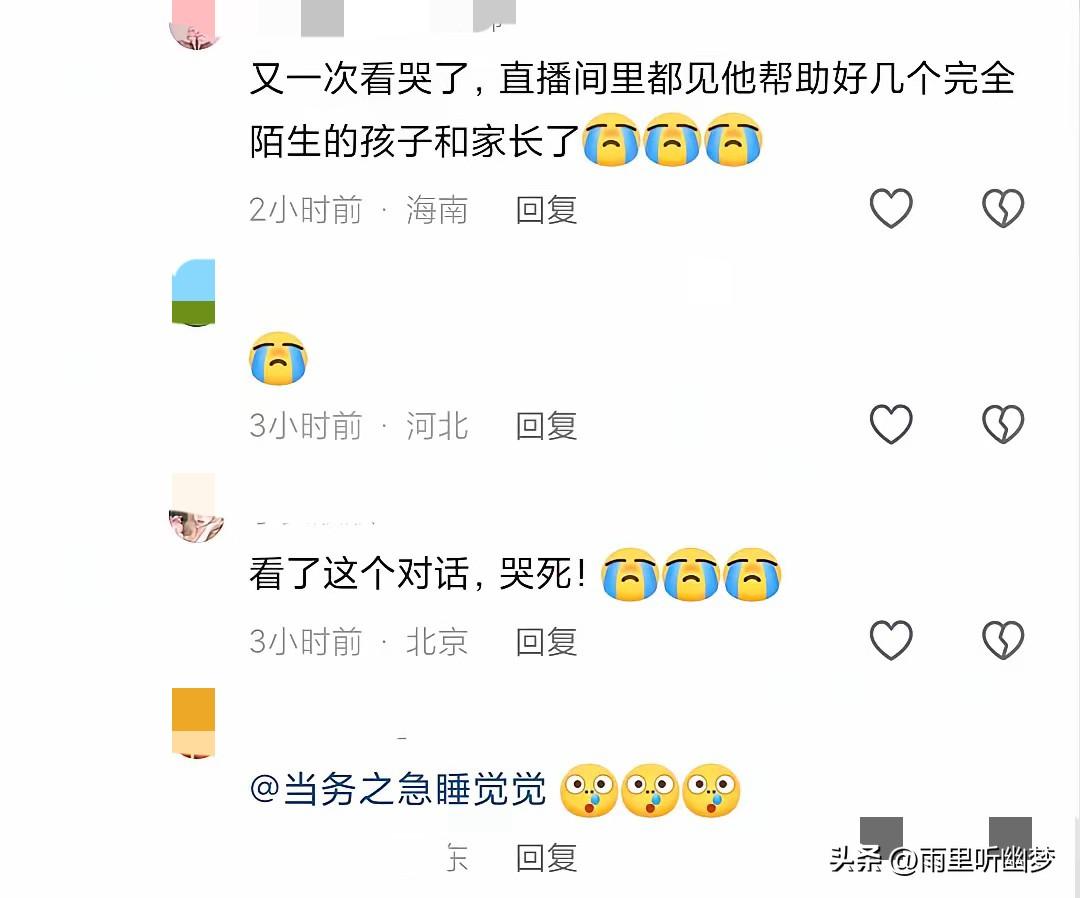The width and height of the screenshot is (1080, 898).
Task: Reply to the Beijing comment via 回复
Action: point(546,642)
